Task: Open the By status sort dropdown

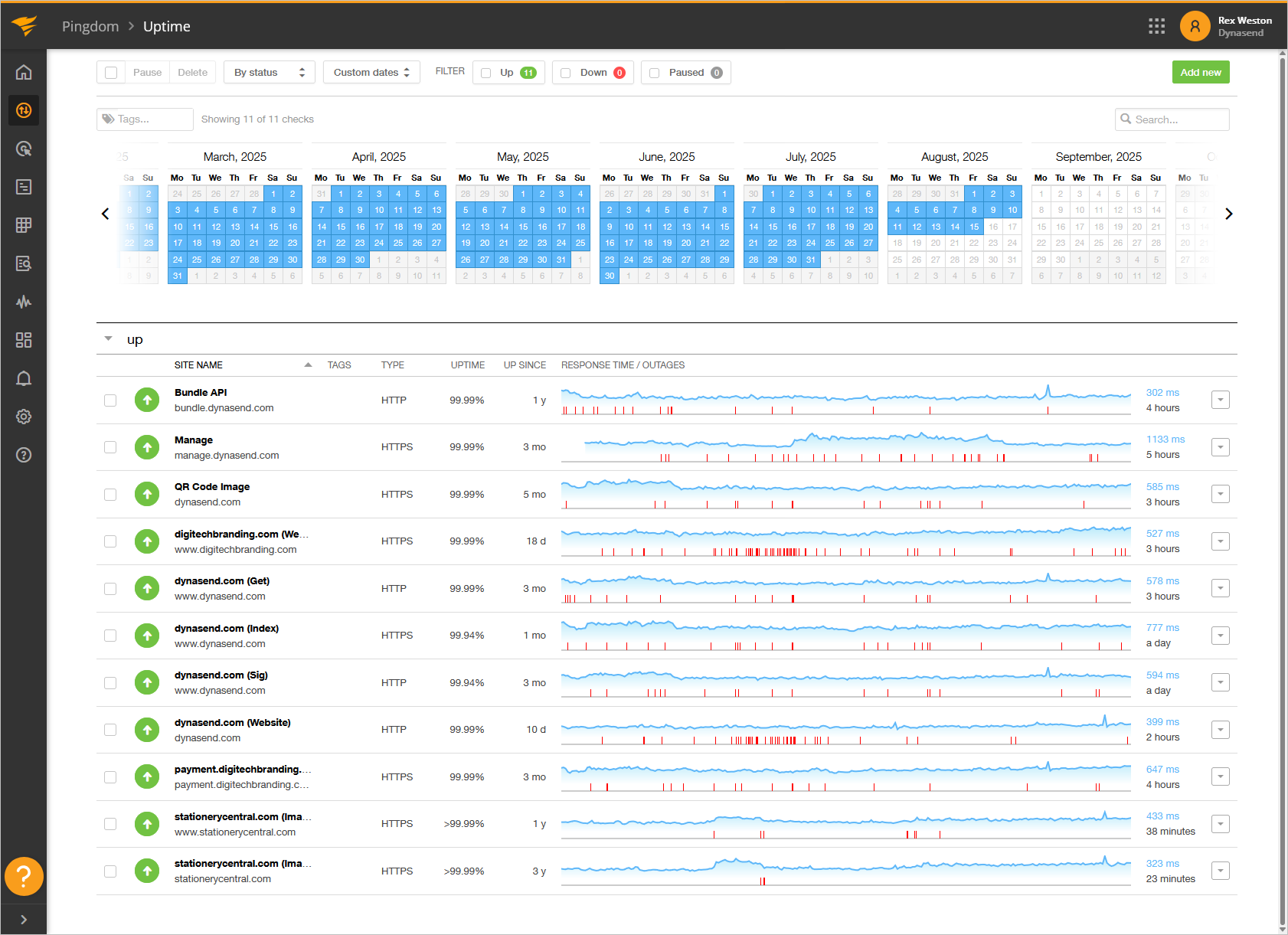Action: coord(269,73)
